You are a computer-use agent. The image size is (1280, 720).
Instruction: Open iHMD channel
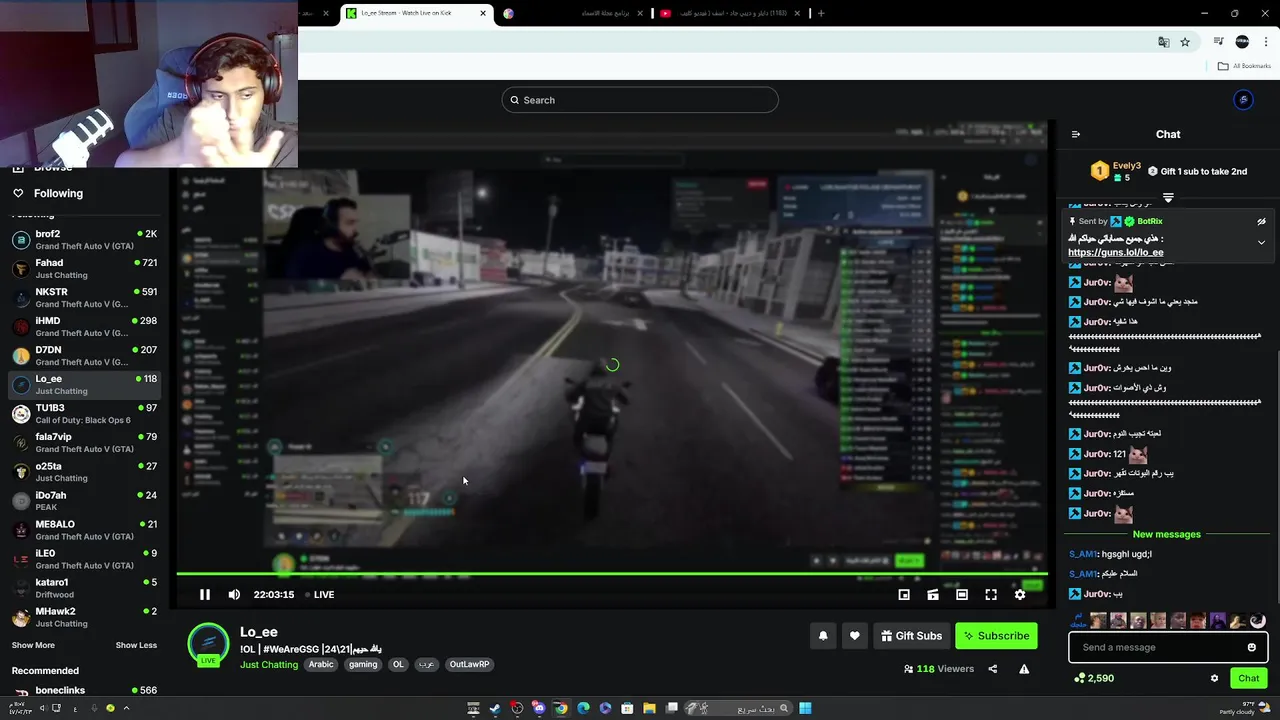pos(84,327)
